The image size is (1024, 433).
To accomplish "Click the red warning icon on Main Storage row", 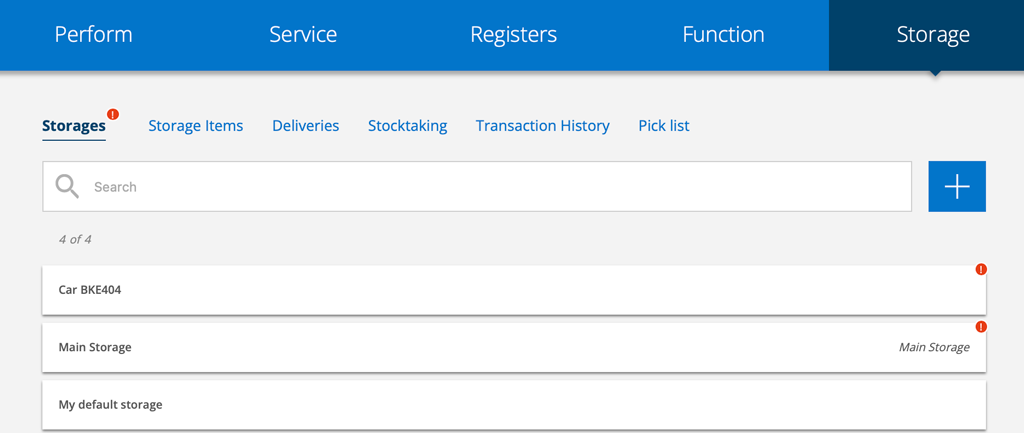I will coord(981,327).
